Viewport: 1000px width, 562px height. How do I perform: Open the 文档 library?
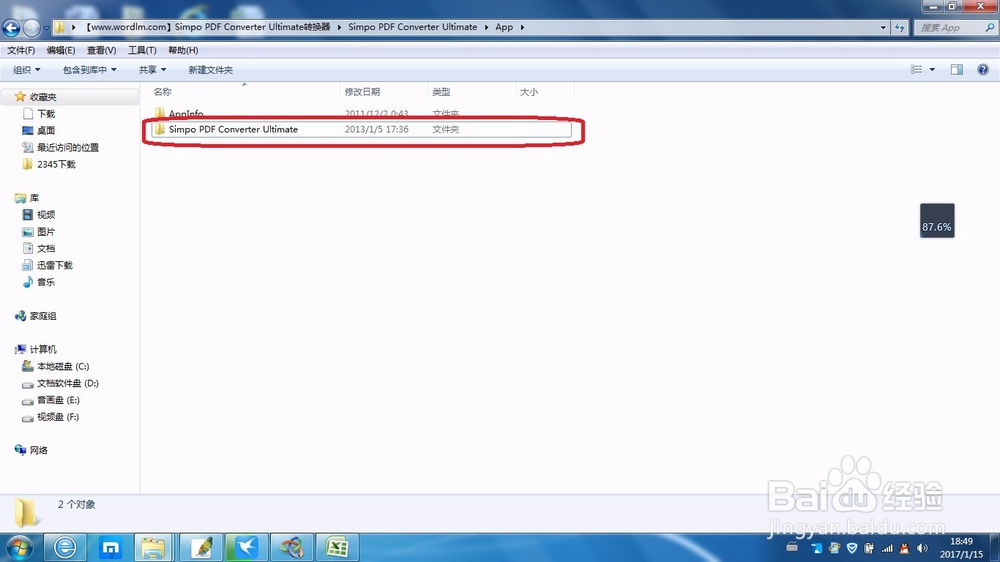pyautogui.click(x=46, y=248)
